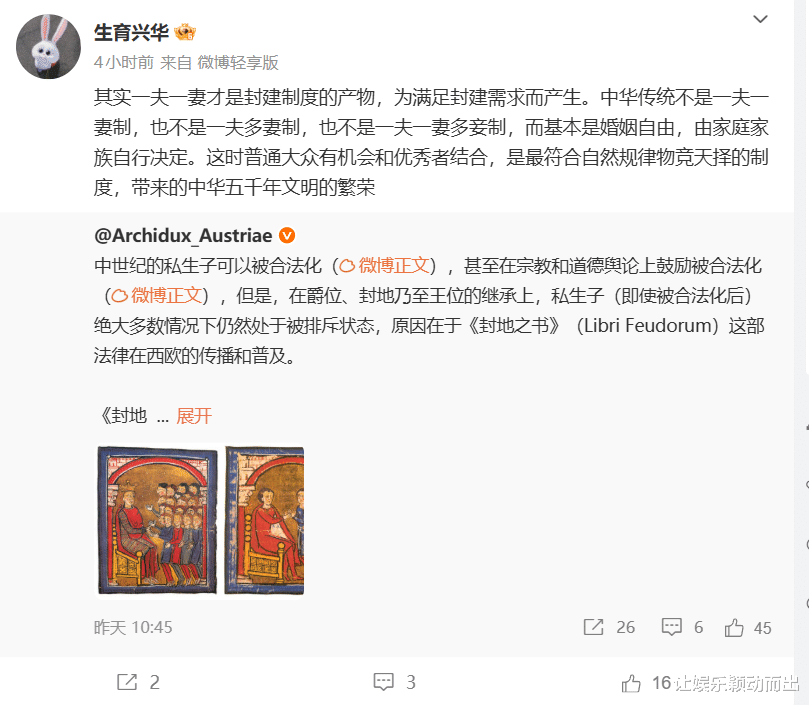Image resolution: width=809 pixels, height=705 pixels.
Task: Repost this post via bottom share icon
Action: click(x=127, y=682)
